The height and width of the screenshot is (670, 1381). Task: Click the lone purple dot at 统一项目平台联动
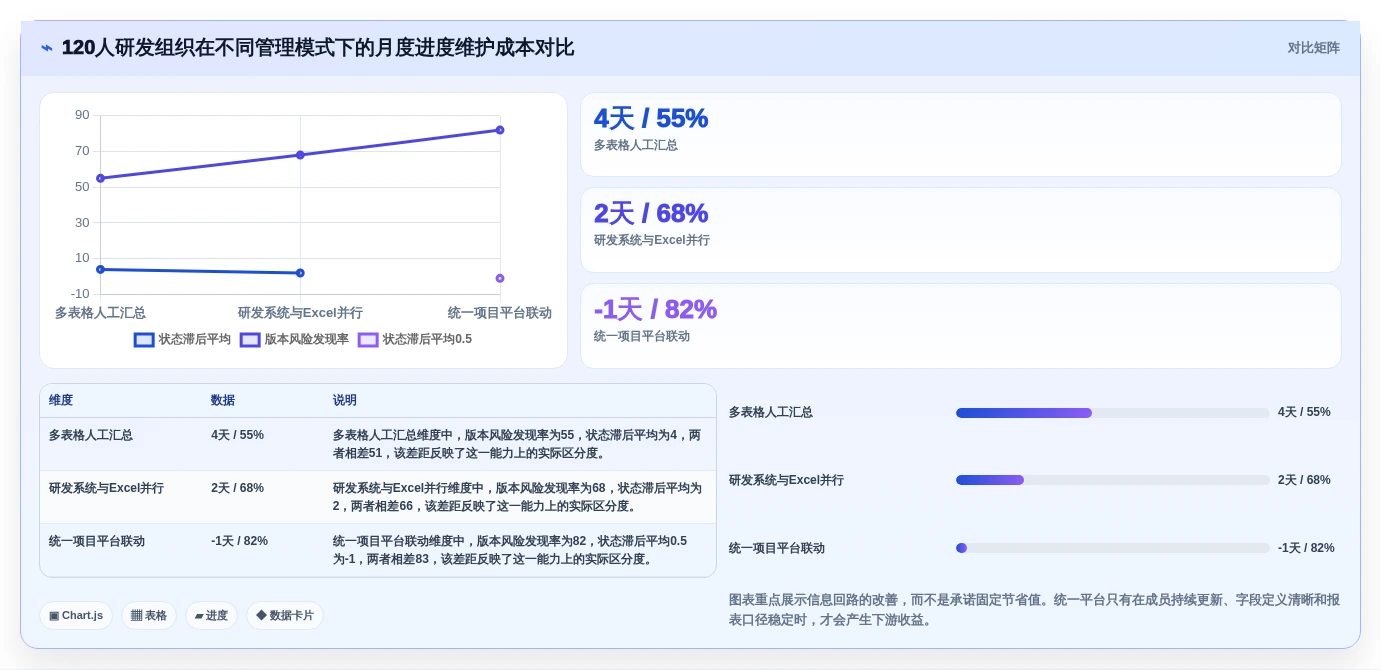point(500,278)
